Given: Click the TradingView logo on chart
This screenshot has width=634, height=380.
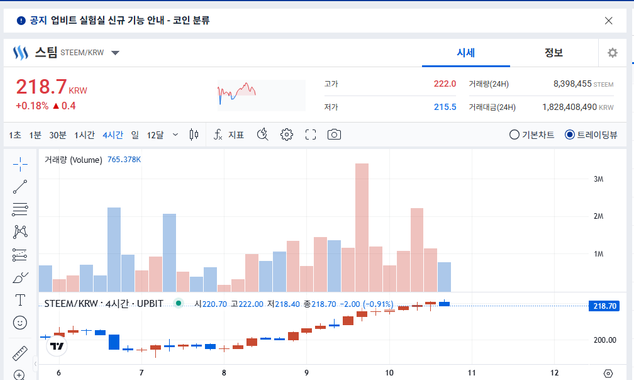Looking at the screenshot, I should tap(57, 346).
